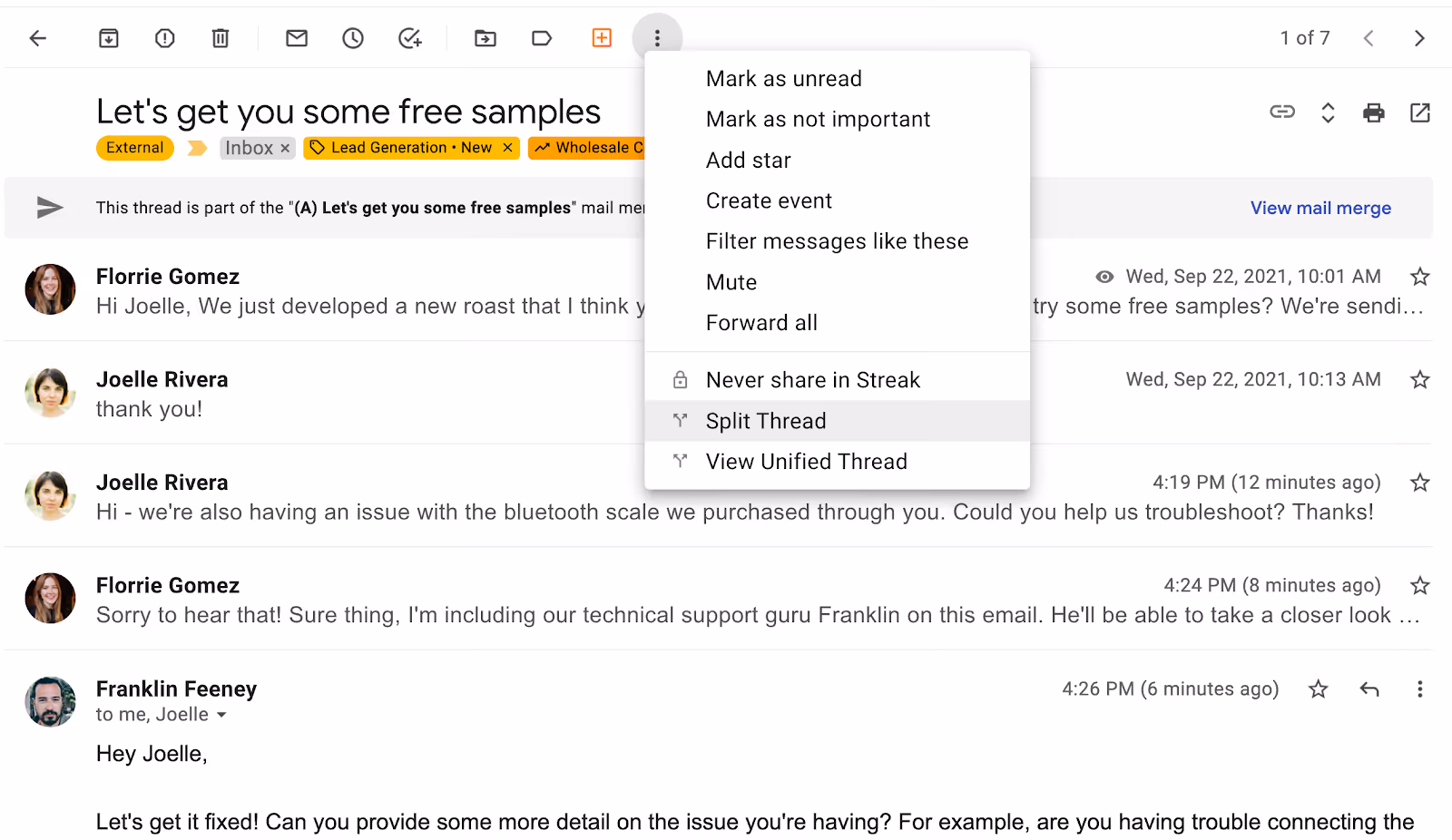Remove the Lead Generation New label
The height and width of the screenshot is (840, 1452).
pyautogui.click(x=507, y=148)
